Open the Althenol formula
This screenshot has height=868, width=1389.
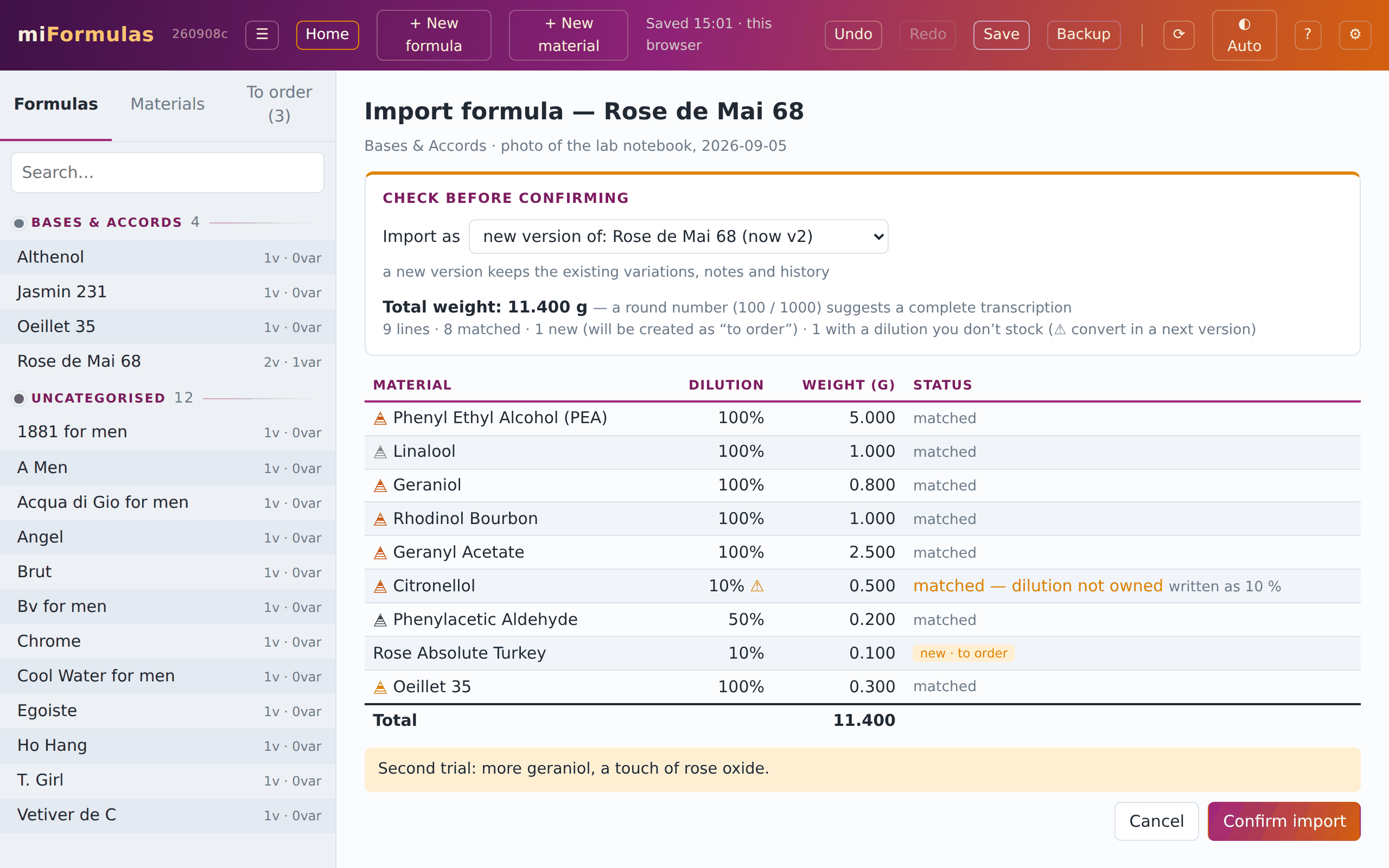click(x=168, y=257)
